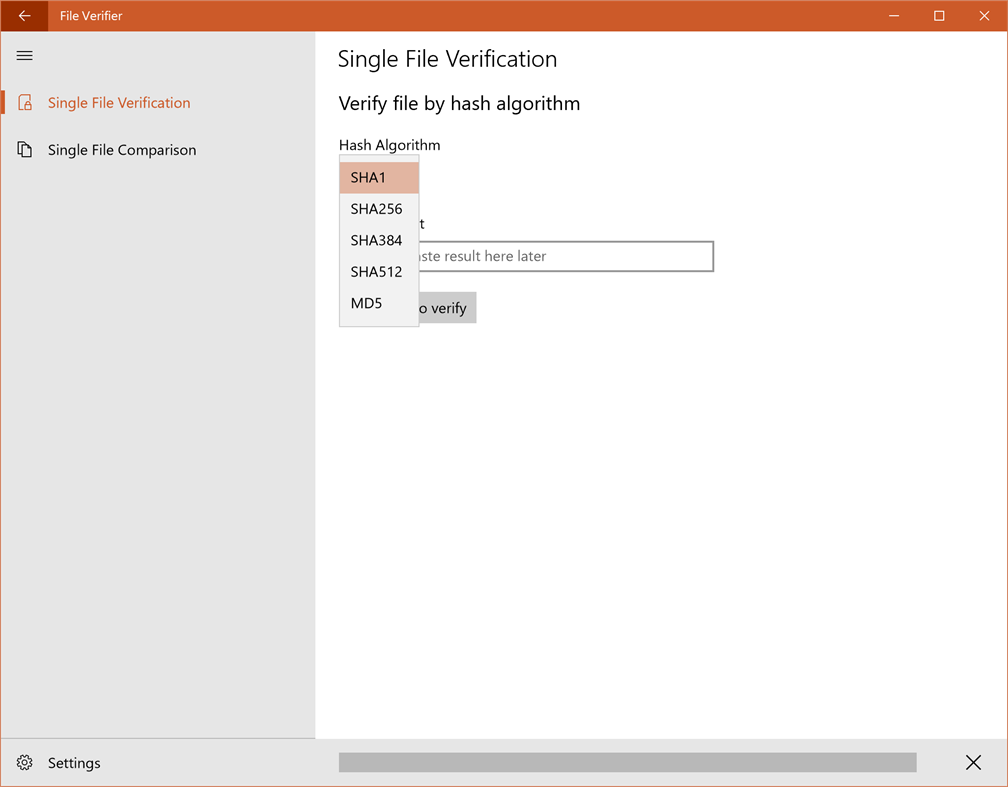Switch to Single File Comparison page

[122, 149]
